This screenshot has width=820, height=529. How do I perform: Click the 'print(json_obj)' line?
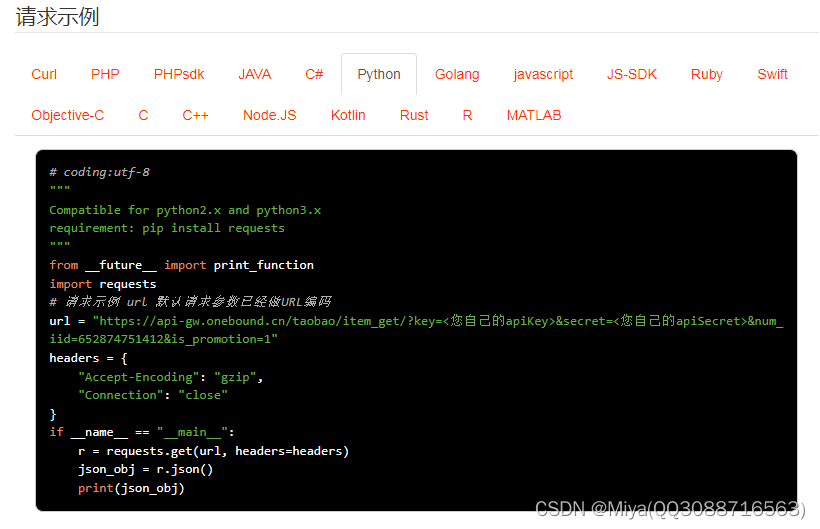click(x=131, y=488)
